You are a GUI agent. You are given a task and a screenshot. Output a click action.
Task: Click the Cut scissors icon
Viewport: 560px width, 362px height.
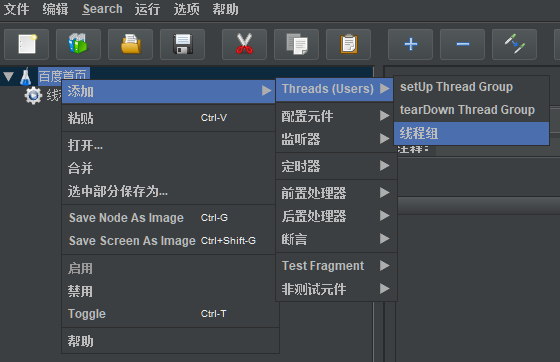click(244, 44)
